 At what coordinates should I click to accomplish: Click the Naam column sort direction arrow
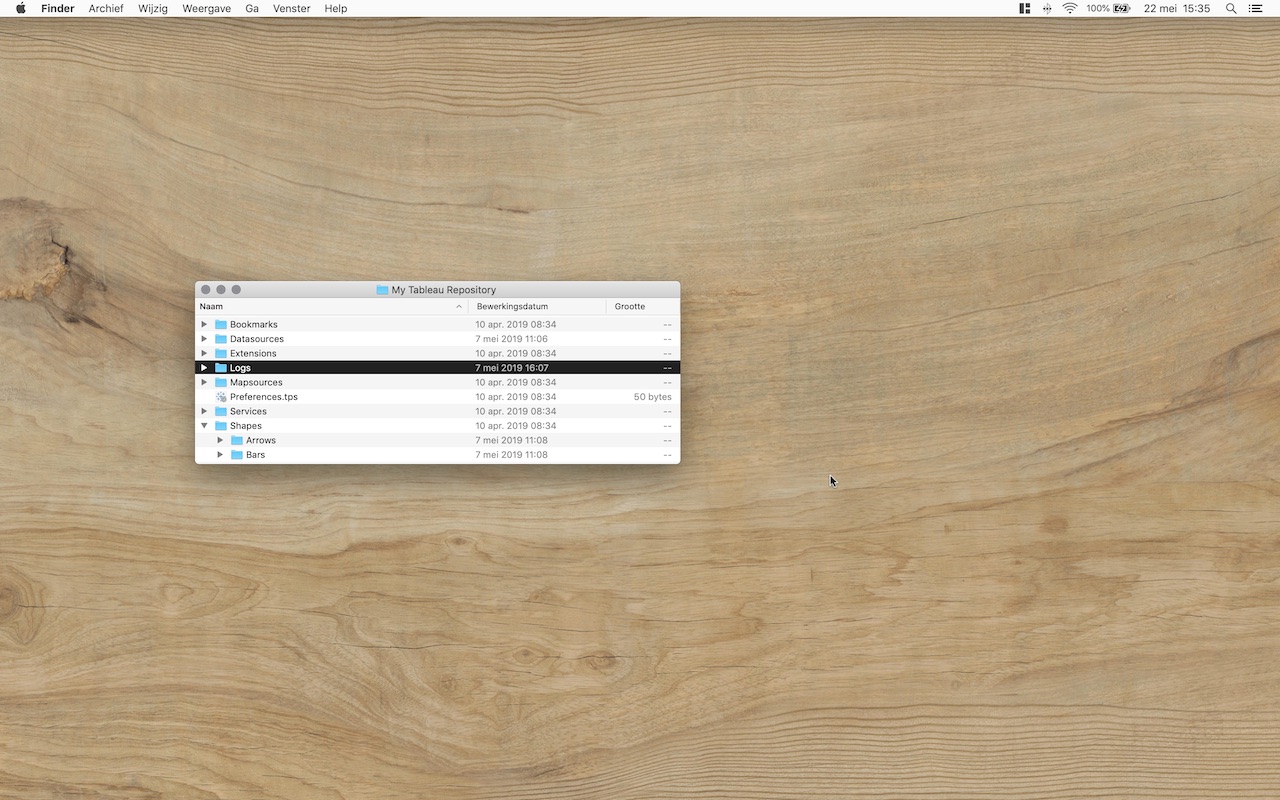(459, 306)
